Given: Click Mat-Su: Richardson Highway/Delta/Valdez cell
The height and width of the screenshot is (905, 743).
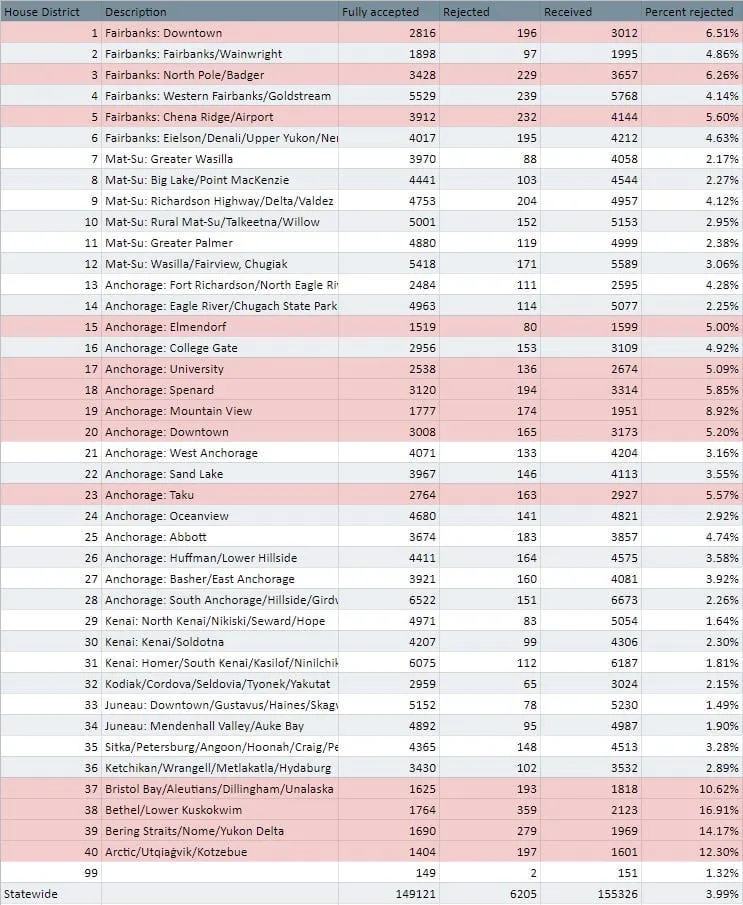Looking at the screenshot, I should point(219,201).
